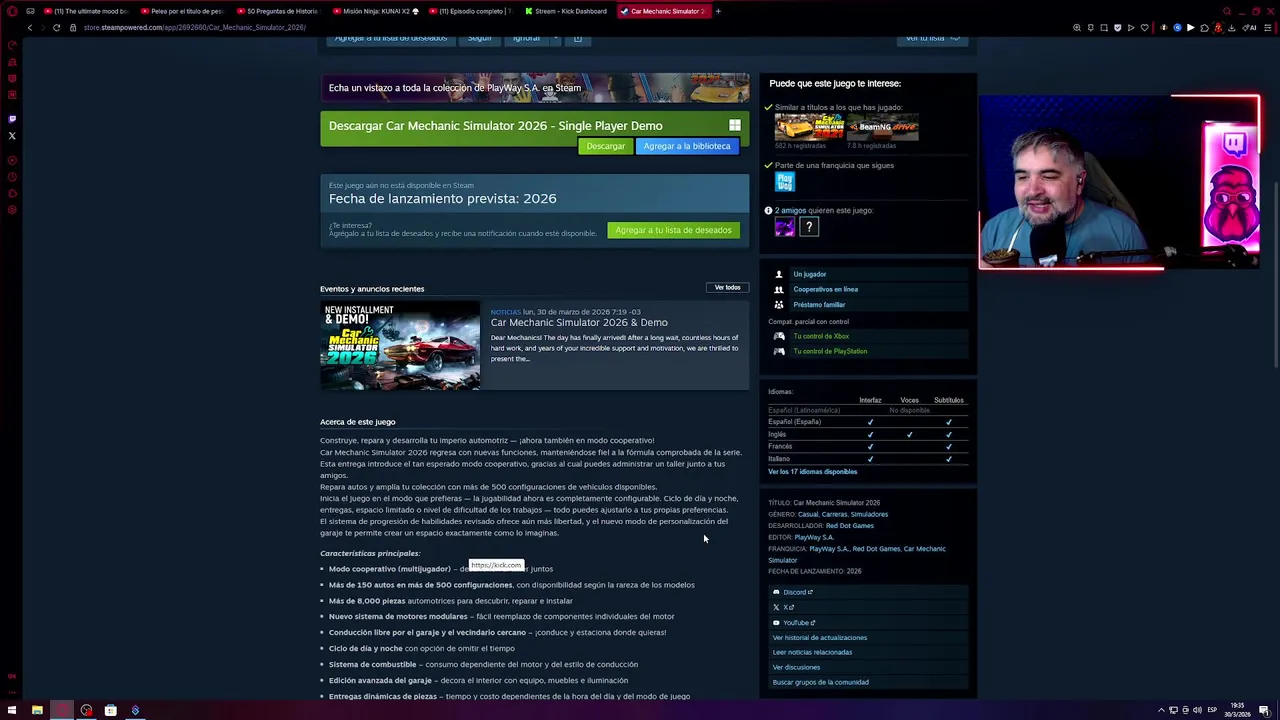Switch to 'The ultimate mood' YouTube tab
The height and width of the screenshot is (720, 1280).
click(88, 11)
